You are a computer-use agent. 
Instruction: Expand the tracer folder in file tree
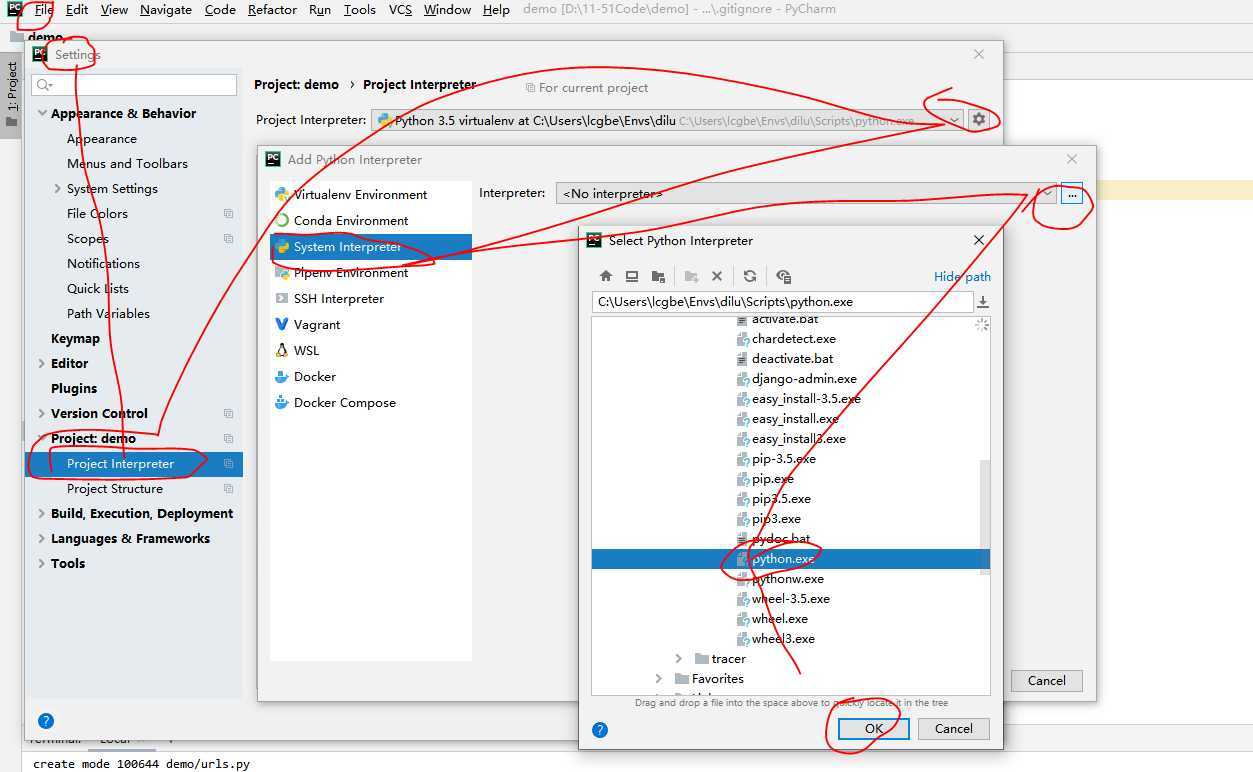pyautogui.click(x=679, y=659)
